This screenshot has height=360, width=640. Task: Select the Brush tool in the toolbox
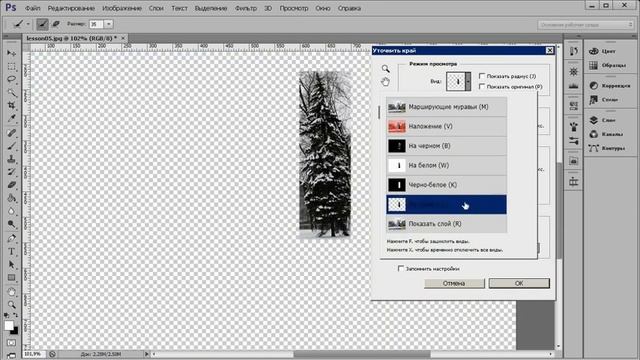(11, 146)
